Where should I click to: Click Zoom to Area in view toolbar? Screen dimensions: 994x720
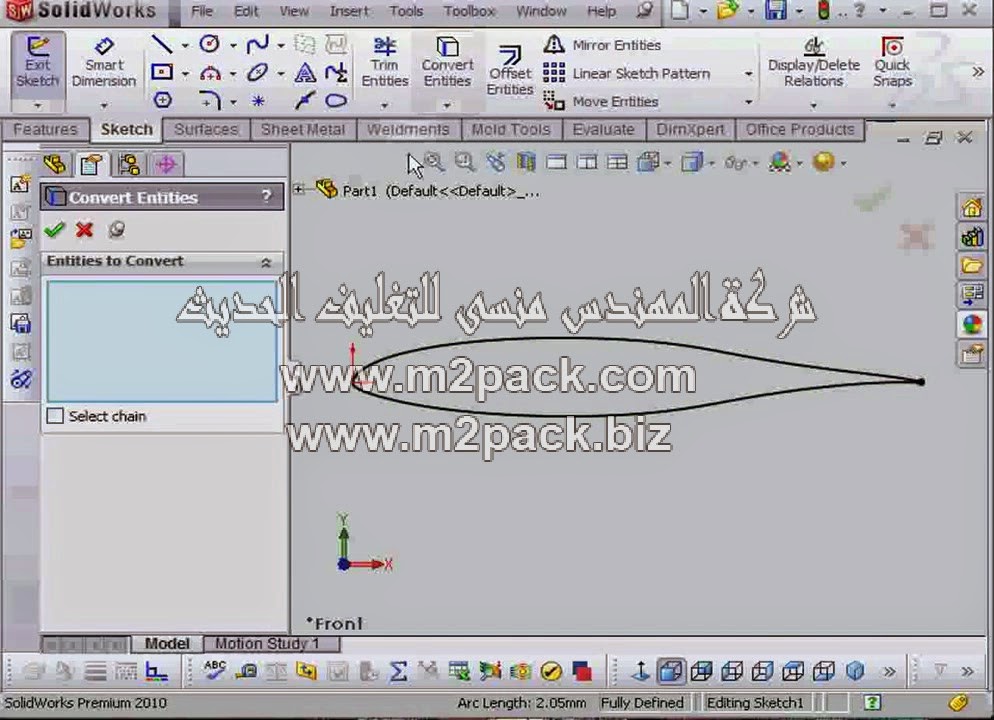point(465,162)
